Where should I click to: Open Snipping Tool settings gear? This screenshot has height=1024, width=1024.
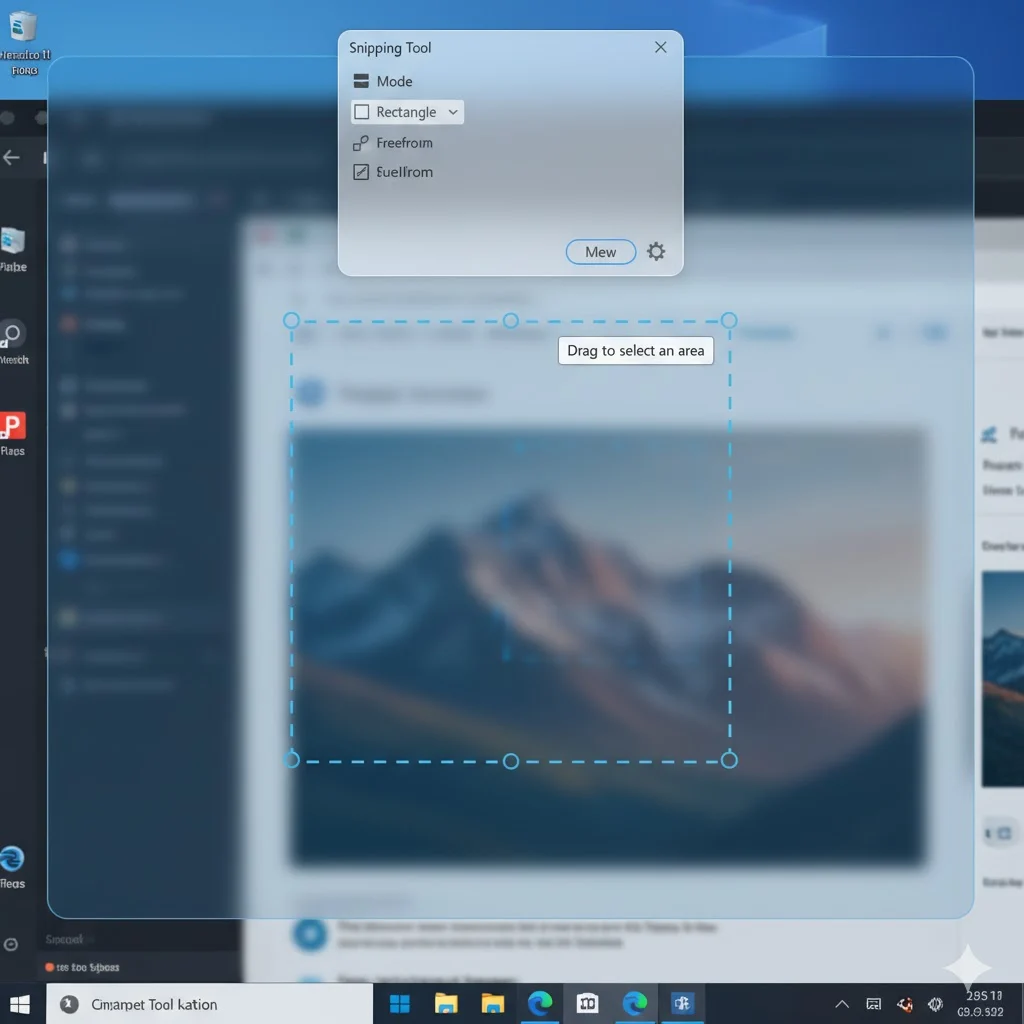[x=656, y=252]
